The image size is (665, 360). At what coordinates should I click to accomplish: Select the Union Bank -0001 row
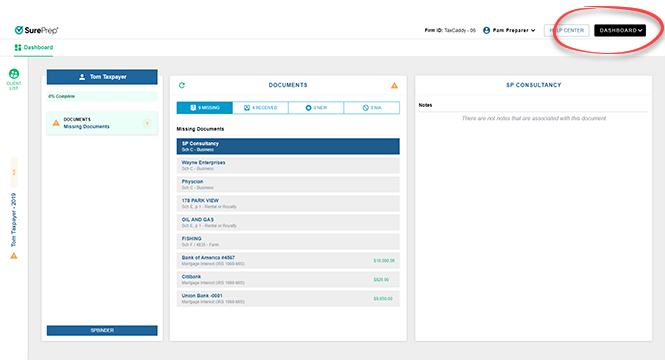pyautogui.click(x=288, y=299)
